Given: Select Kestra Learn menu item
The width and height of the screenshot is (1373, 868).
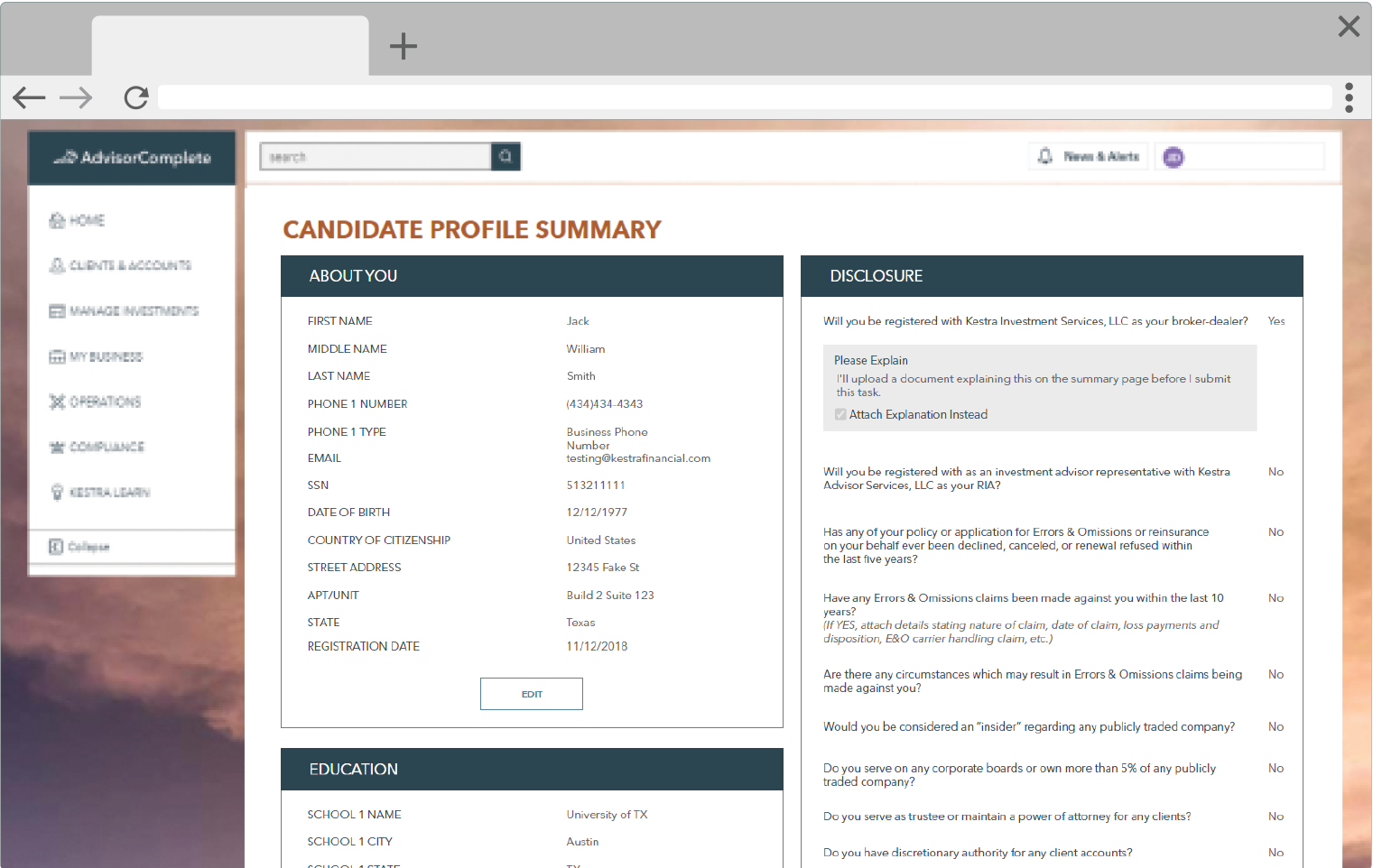Looking at the screenshot, I should click(109, 492).
